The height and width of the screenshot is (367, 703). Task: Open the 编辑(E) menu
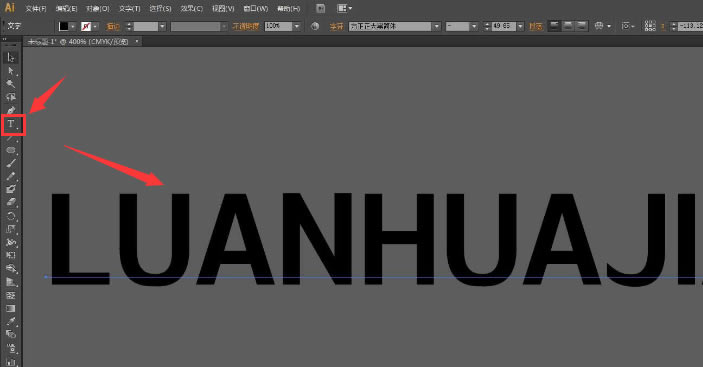pyautogui.click(x=67, y=9)
